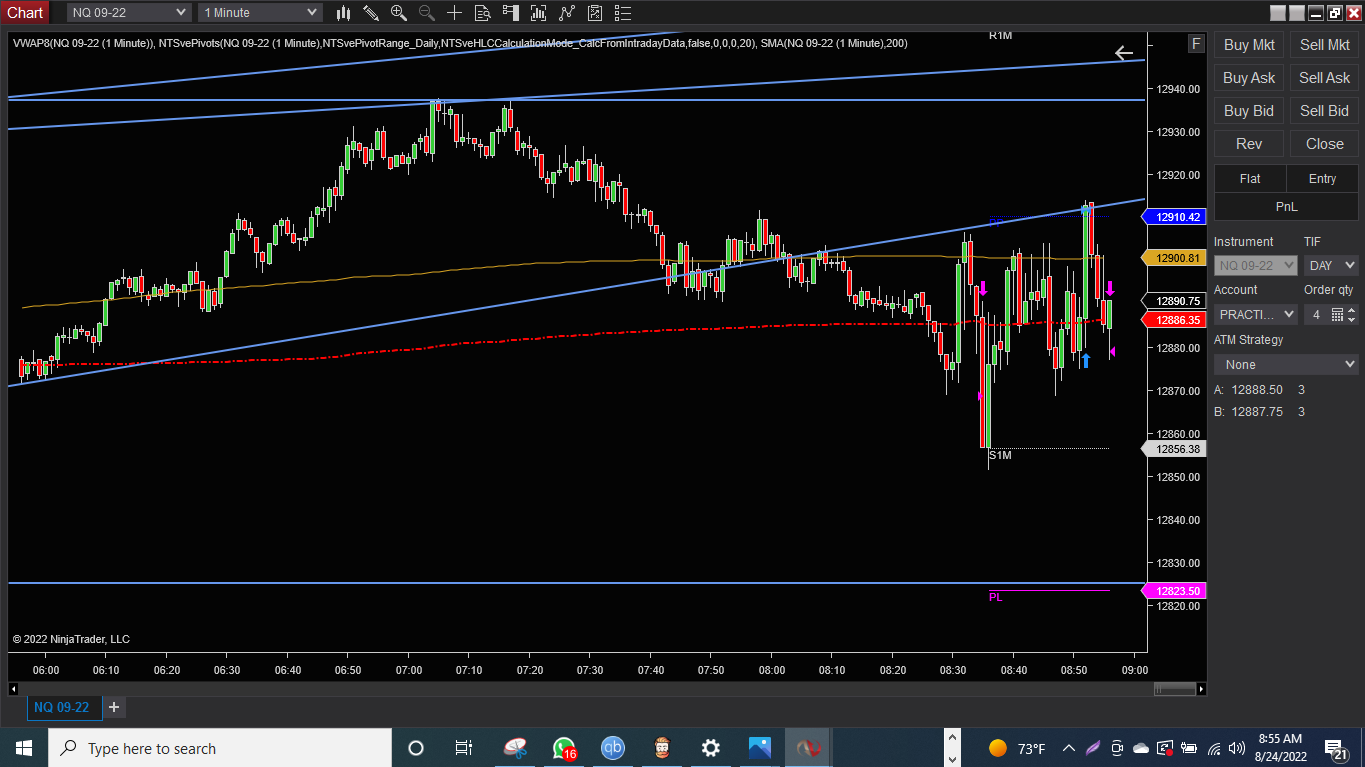Image resolution: width=1365 pixels, height=767 pixels.
Task: Click the zoom in magnifier icon
Action: click(x=399, y=13)
